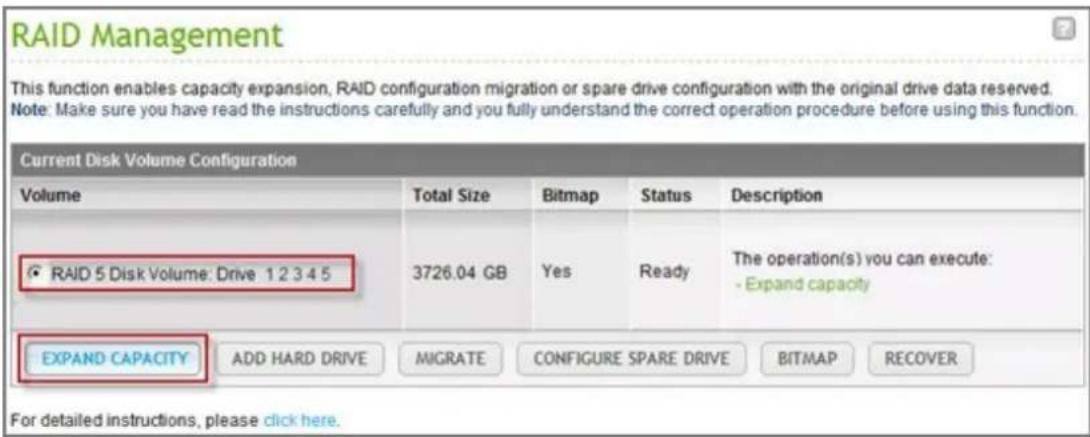
Task: Click the 'Expand capacity' green operation text
Action: [x=804, y=285]
